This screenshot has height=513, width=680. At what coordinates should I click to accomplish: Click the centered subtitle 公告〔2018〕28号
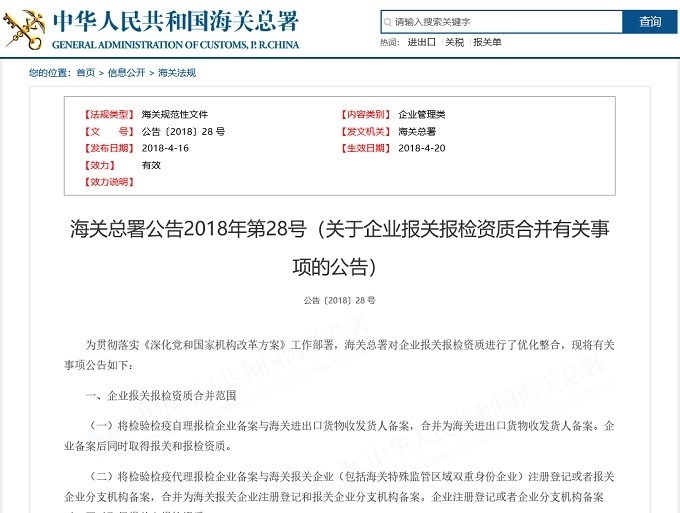[339, 300]
